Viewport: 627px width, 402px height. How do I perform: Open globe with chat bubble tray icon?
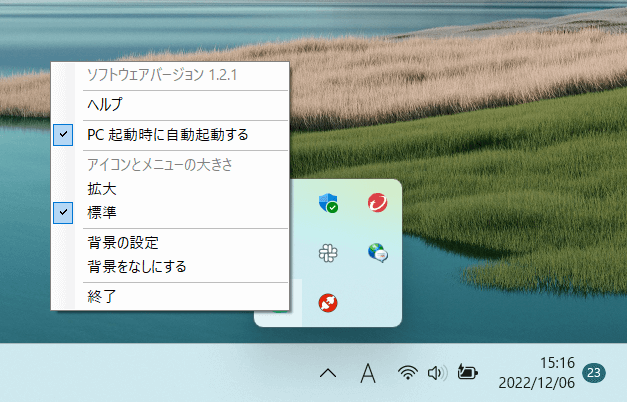tap(377, 253)
